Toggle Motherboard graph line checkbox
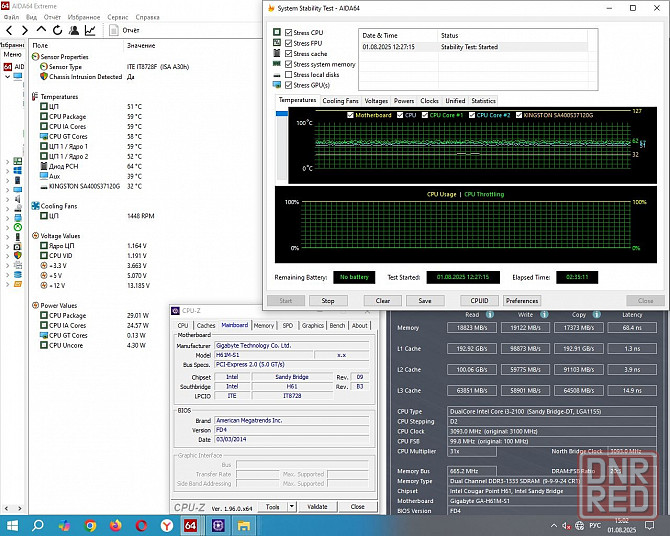 [350, 115]
